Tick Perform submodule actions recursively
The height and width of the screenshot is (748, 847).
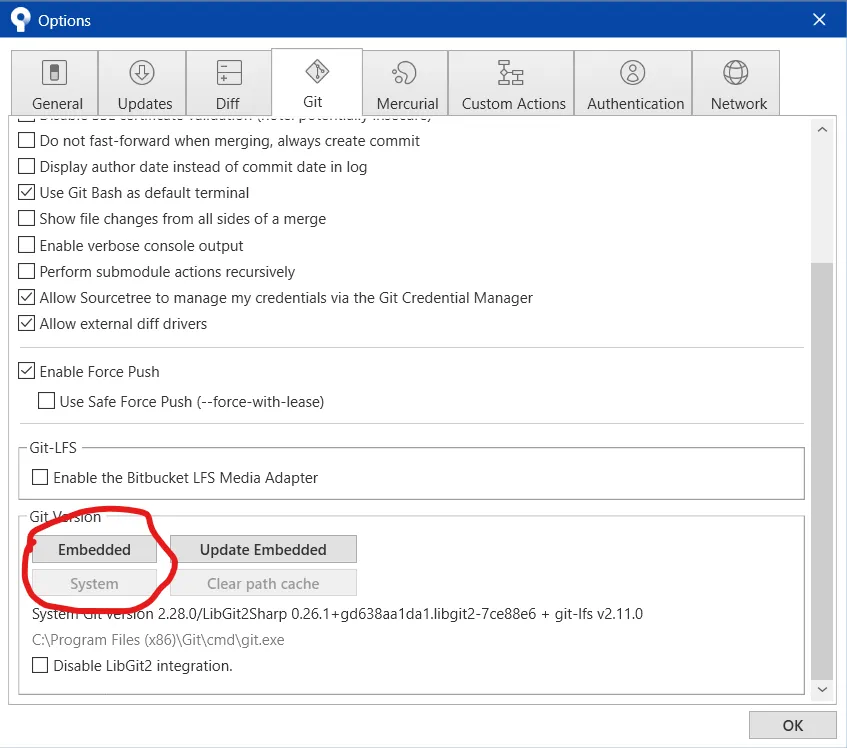(x=26, y=271)
